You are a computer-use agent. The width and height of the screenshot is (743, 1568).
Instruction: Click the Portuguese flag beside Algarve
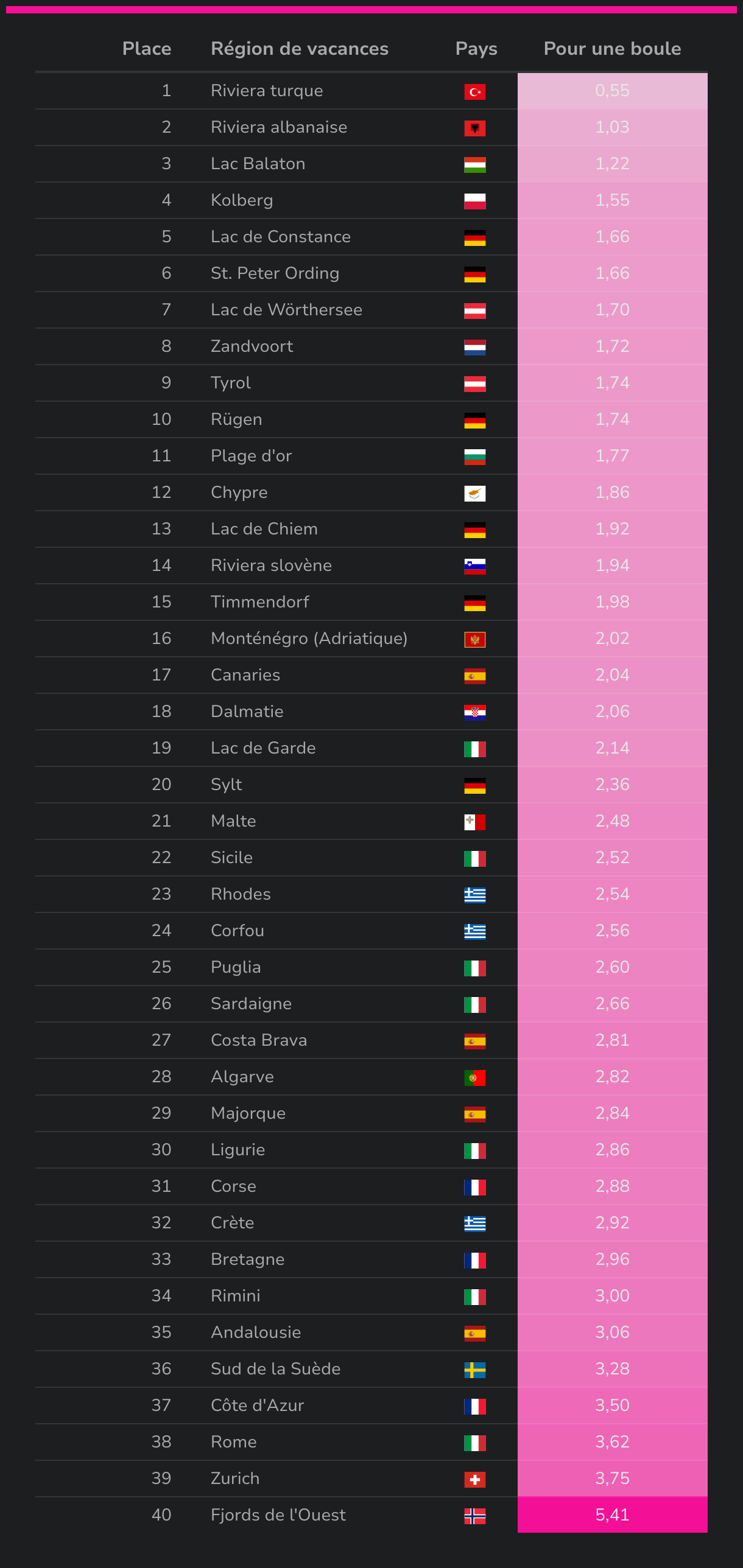coord(474,1078)
